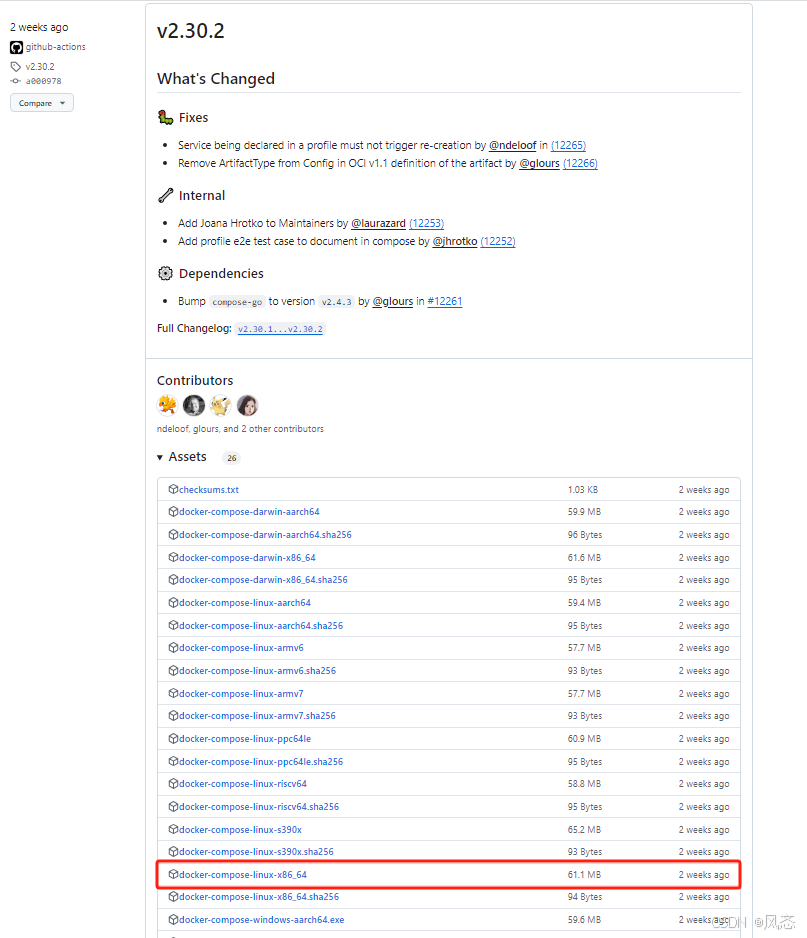Download docker-compose-linux-ppc64le
Viewport: 807px width, 938px height.
pos(245,739)
